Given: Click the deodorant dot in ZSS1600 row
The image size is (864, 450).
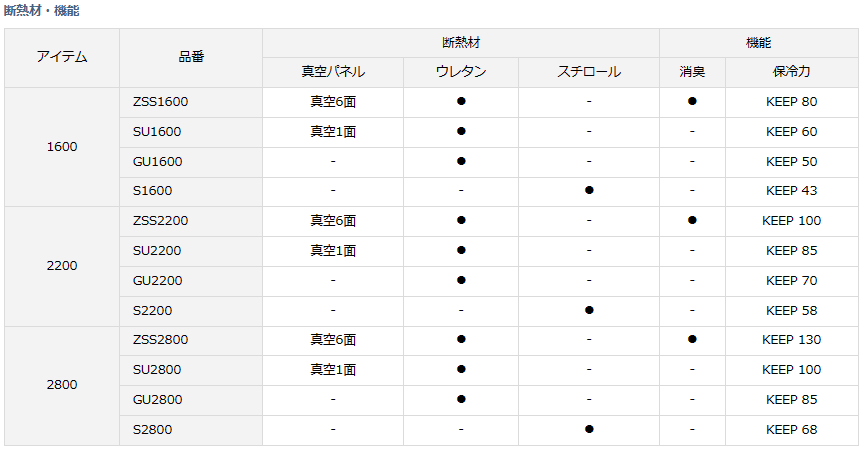Looking at the screenshot, I should [692, 101].
